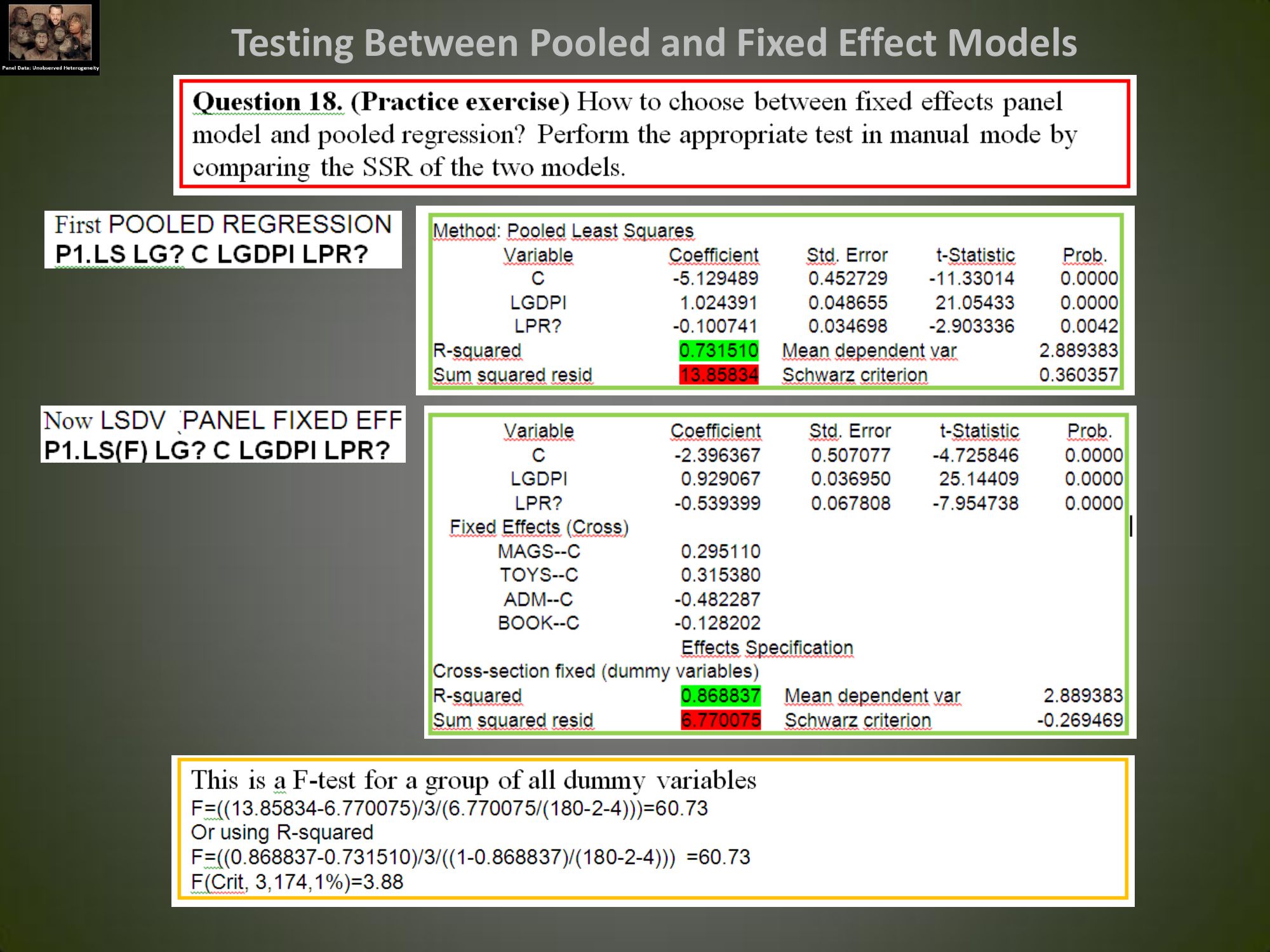Click the command P1.LS(F) LG? C LGDPI LPR?
Screen dimensions: 1270x952
[217, 451]
